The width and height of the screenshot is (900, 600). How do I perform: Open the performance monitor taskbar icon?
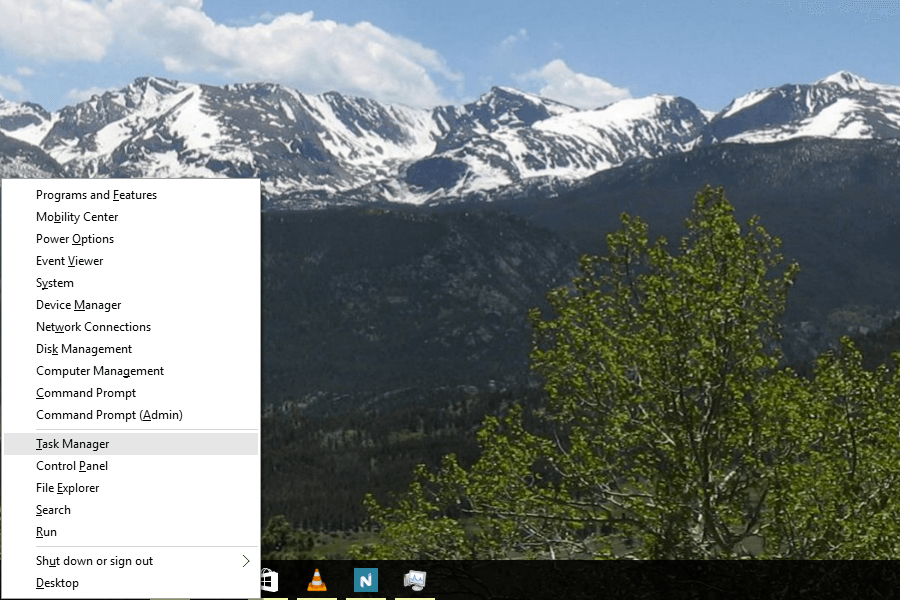pos(414,580)
